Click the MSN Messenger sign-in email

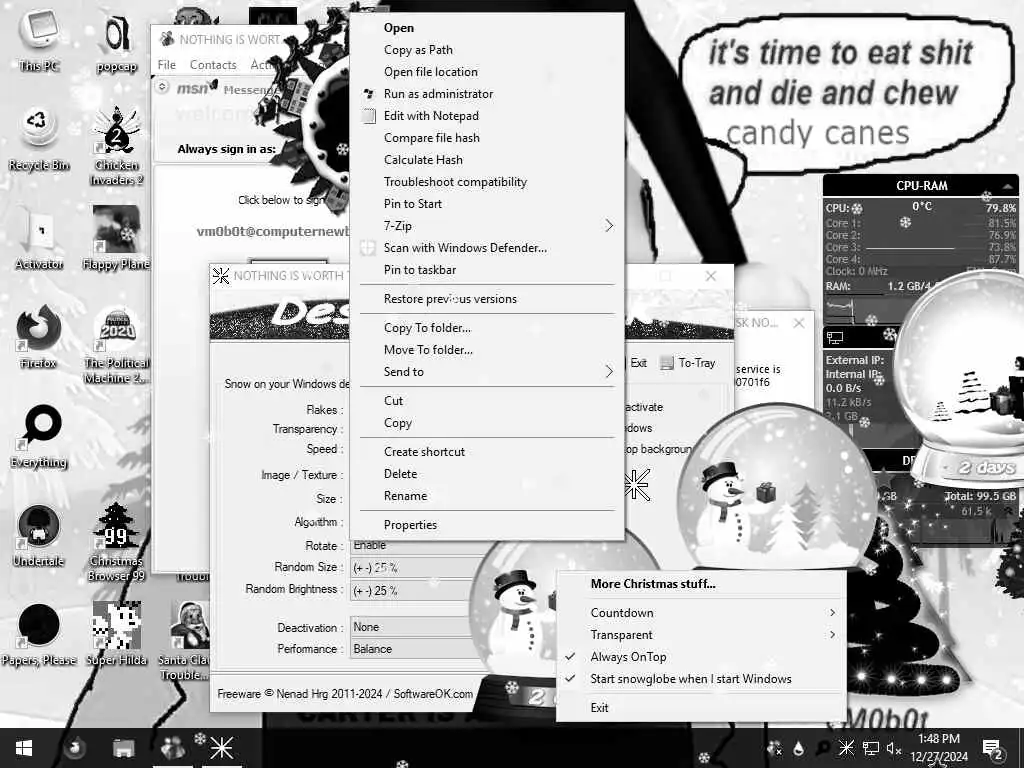273,231
